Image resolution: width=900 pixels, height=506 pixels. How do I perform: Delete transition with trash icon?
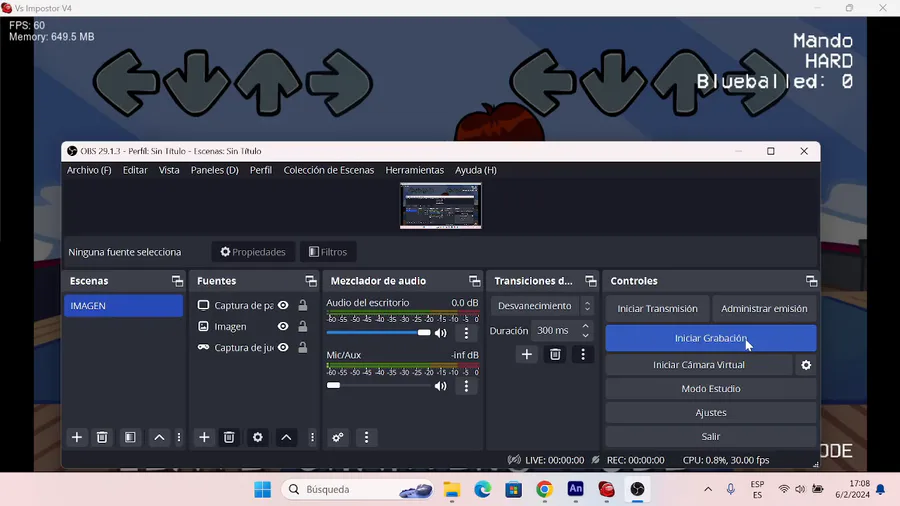pyautogui.click(x=555, y=355)
